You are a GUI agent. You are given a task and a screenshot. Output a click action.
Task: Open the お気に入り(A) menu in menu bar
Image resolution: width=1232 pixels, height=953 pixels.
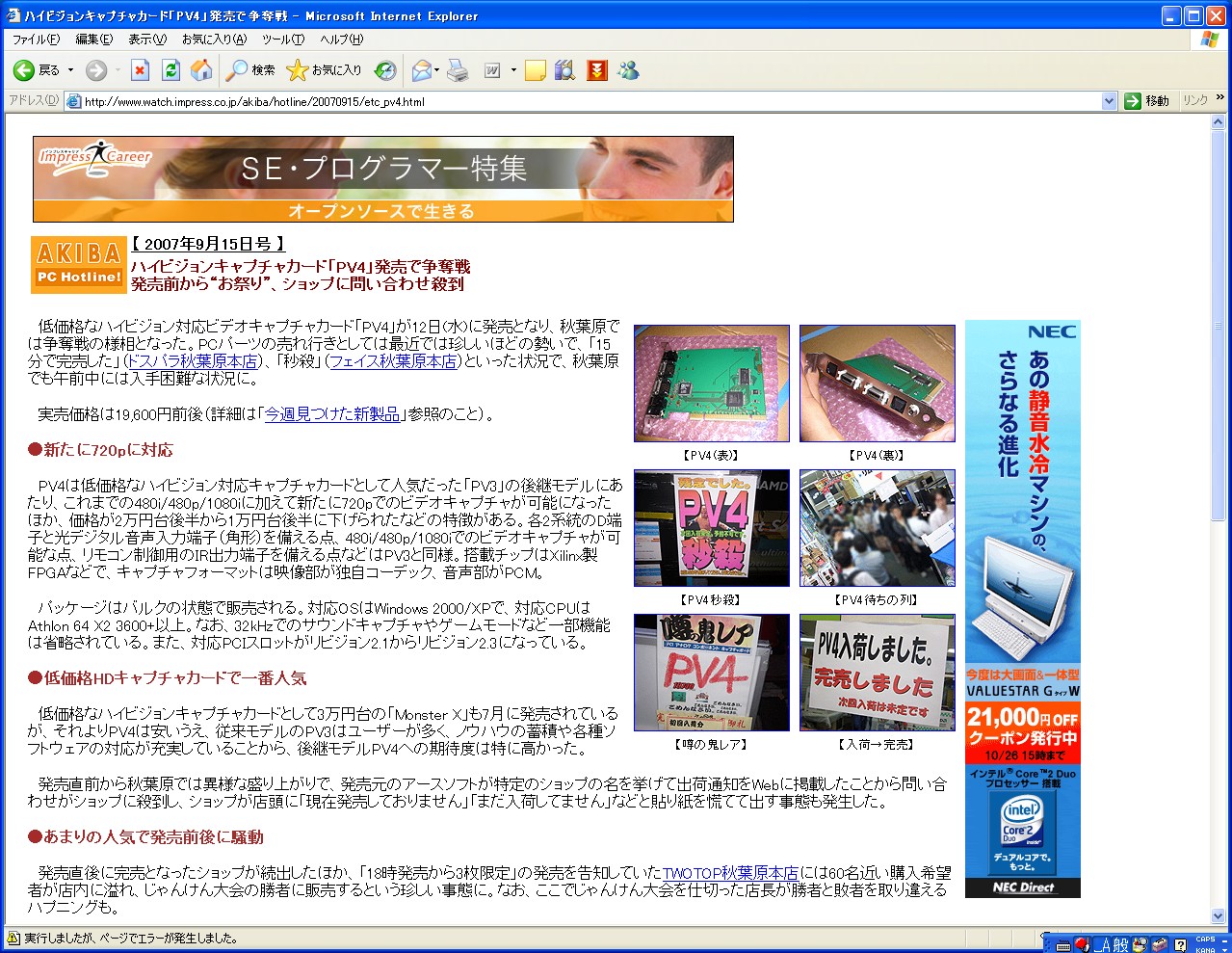(x=214, y=40)
